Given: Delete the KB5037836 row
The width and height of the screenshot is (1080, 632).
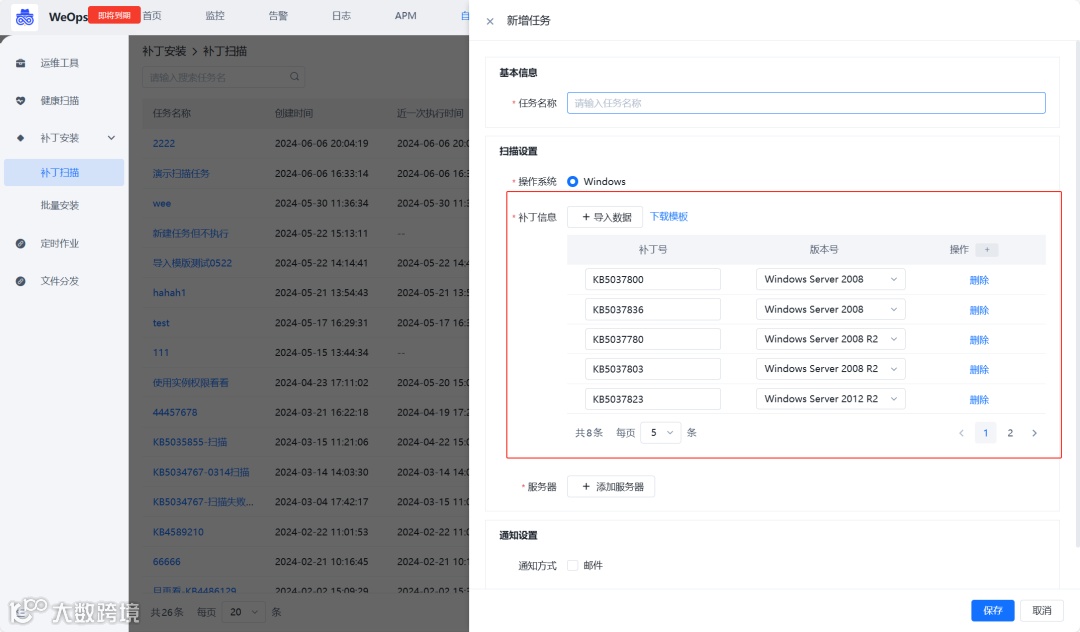Looking at the screenshot, I should click(979, 310).
